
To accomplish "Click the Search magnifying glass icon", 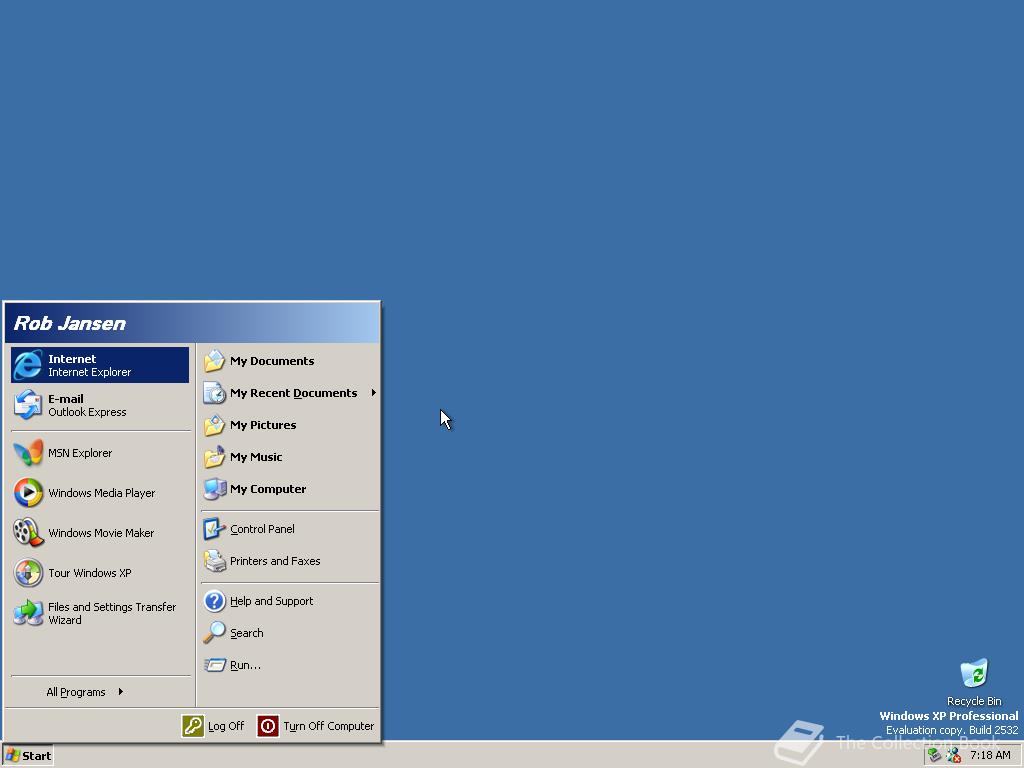I will click(214, 633).
